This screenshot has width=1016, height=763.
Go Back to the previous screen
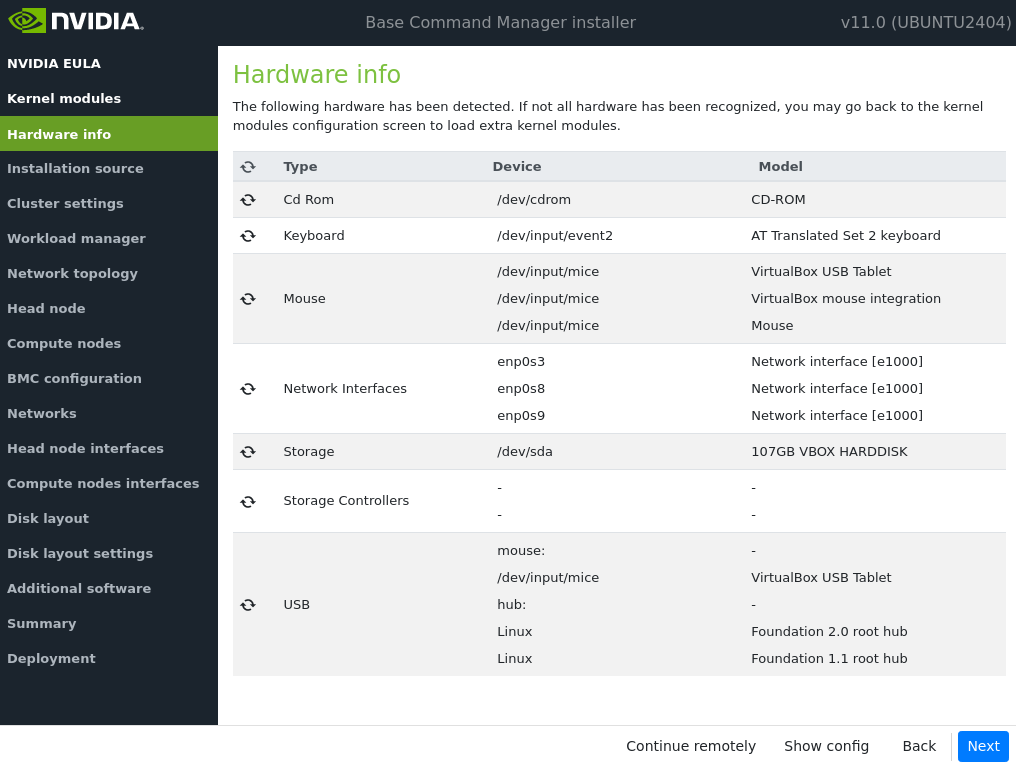click(x=919, y=746)
